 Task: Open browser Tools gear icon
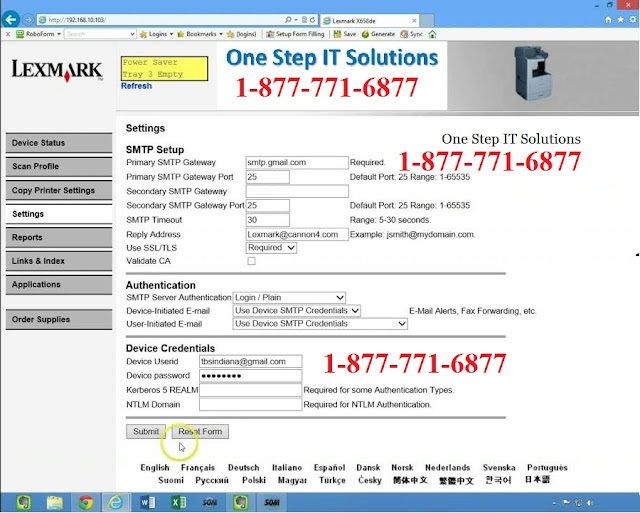point(633,20)
